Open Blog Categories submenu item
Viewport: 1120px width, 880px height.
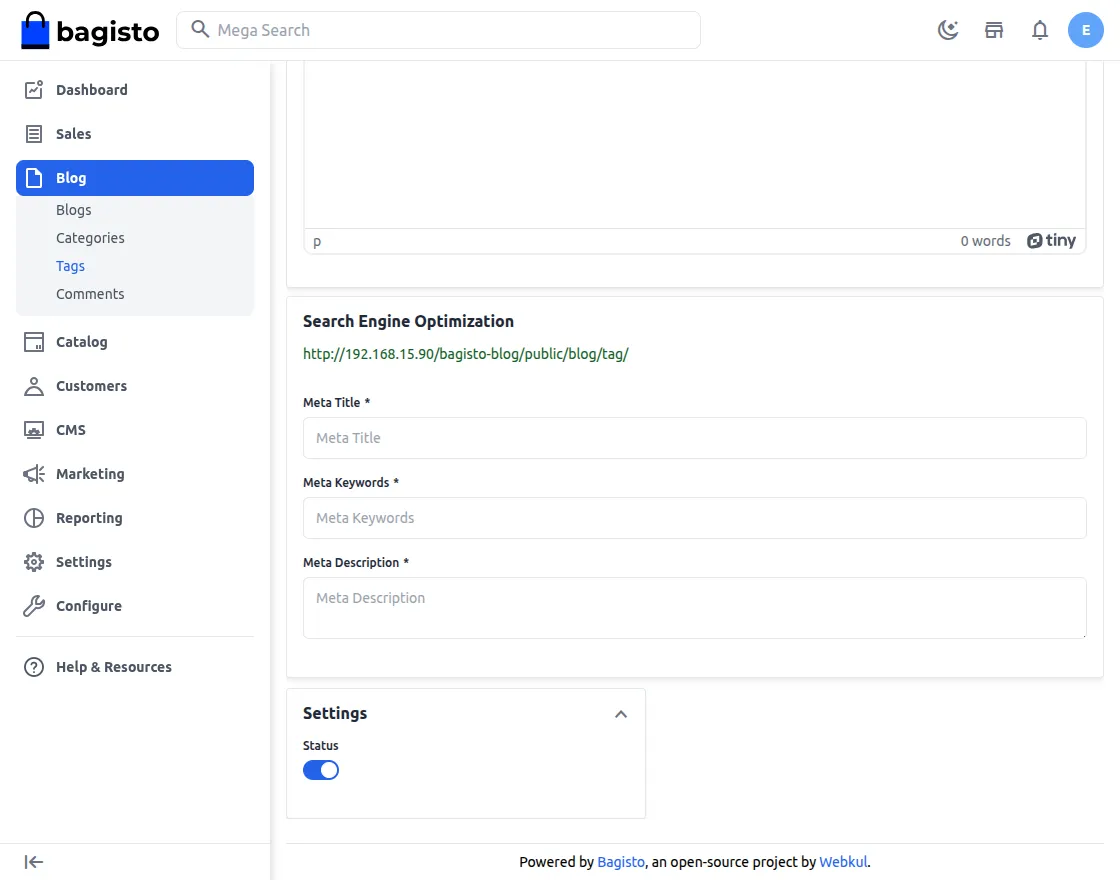click(x=90, y=238)
